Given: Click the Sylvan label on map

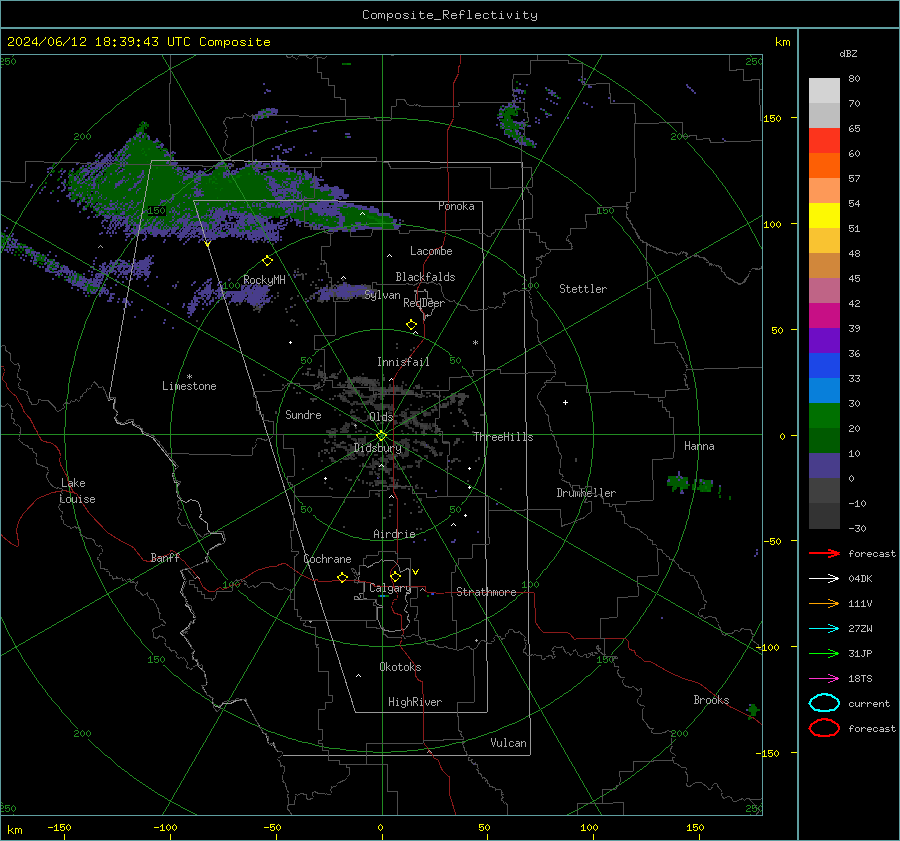Looking at the screenshot, I should coord(382,295).
